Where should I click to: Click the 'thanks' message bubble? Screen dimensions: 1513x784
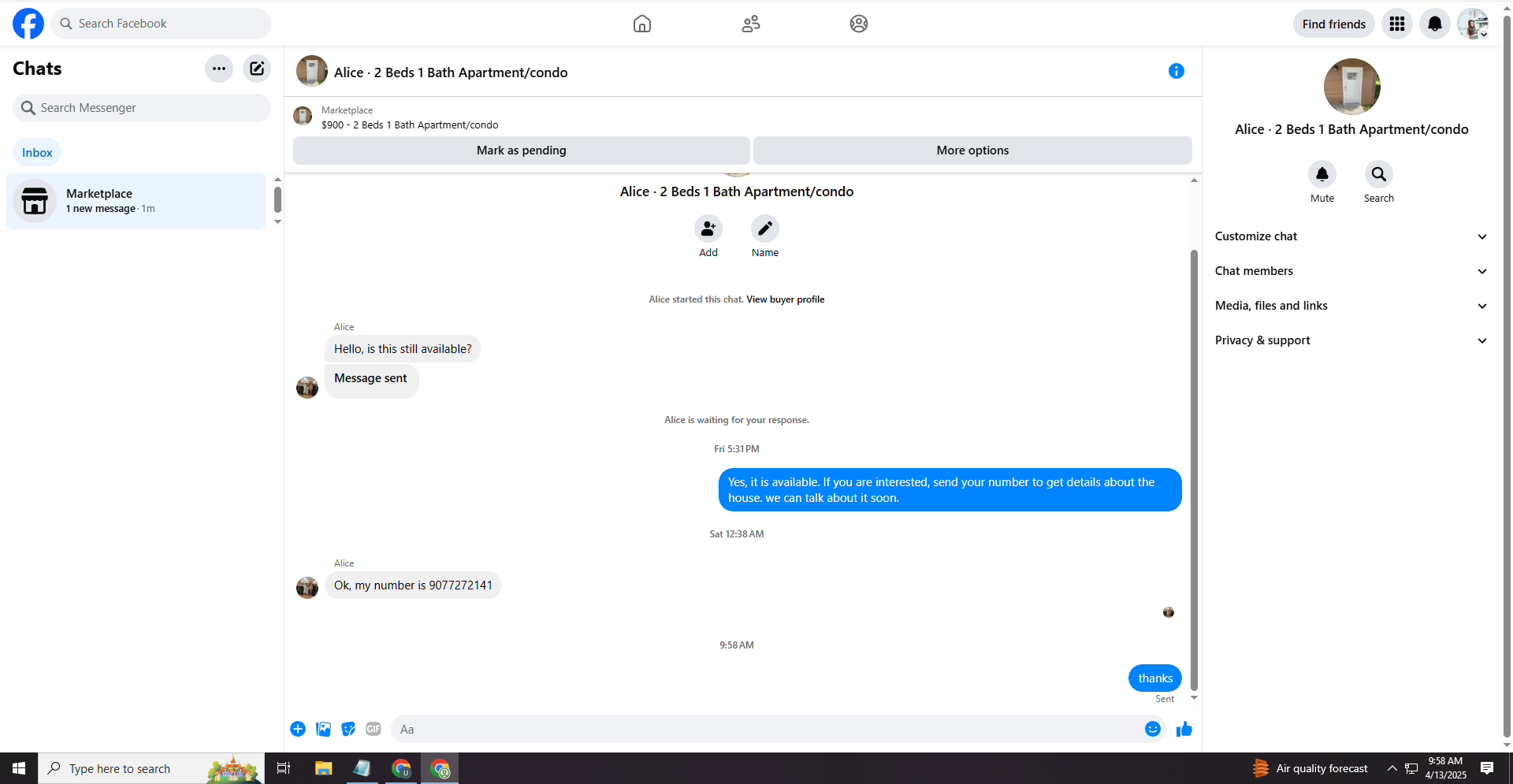1155,678
